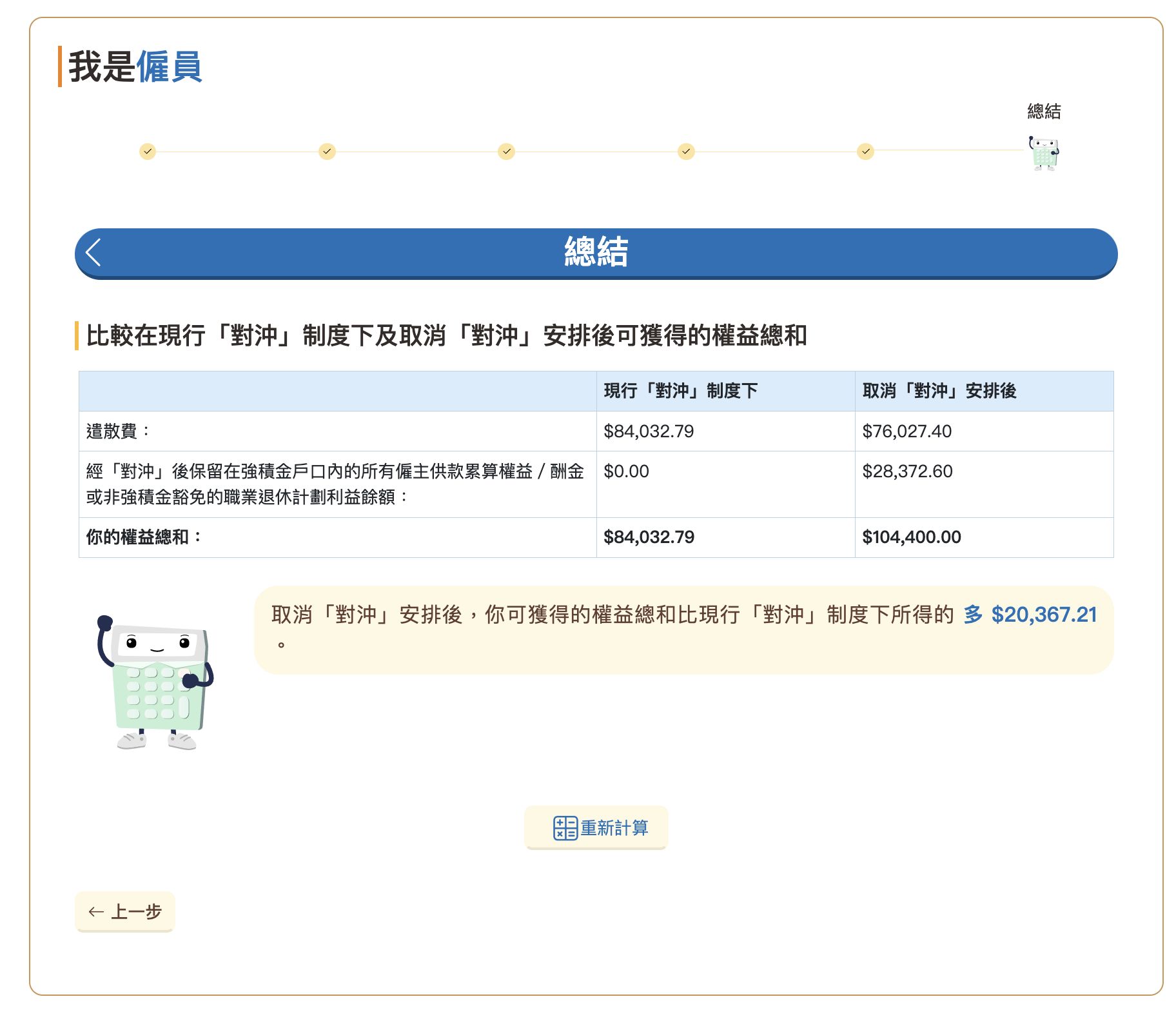Select the $76,027.40 severance payment cell
This screenshot has height=1010, width=1176.
906,431
